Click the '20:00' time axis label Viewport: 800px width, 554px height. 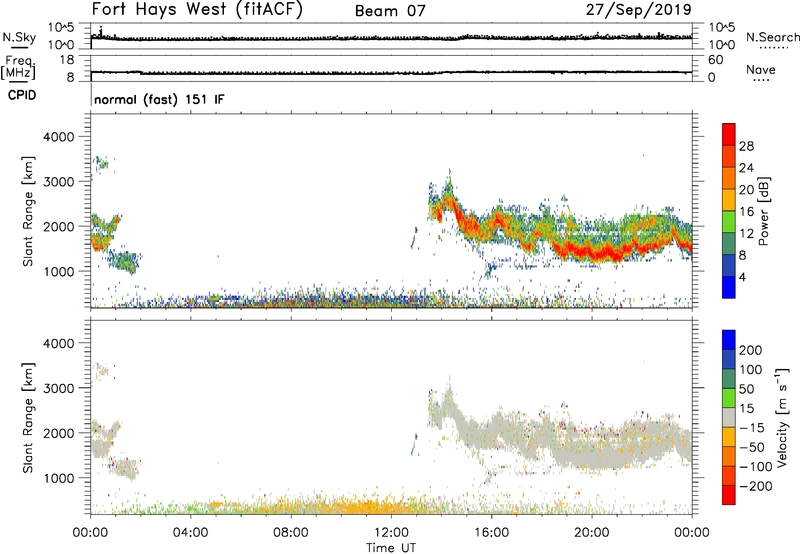[591, 533]
